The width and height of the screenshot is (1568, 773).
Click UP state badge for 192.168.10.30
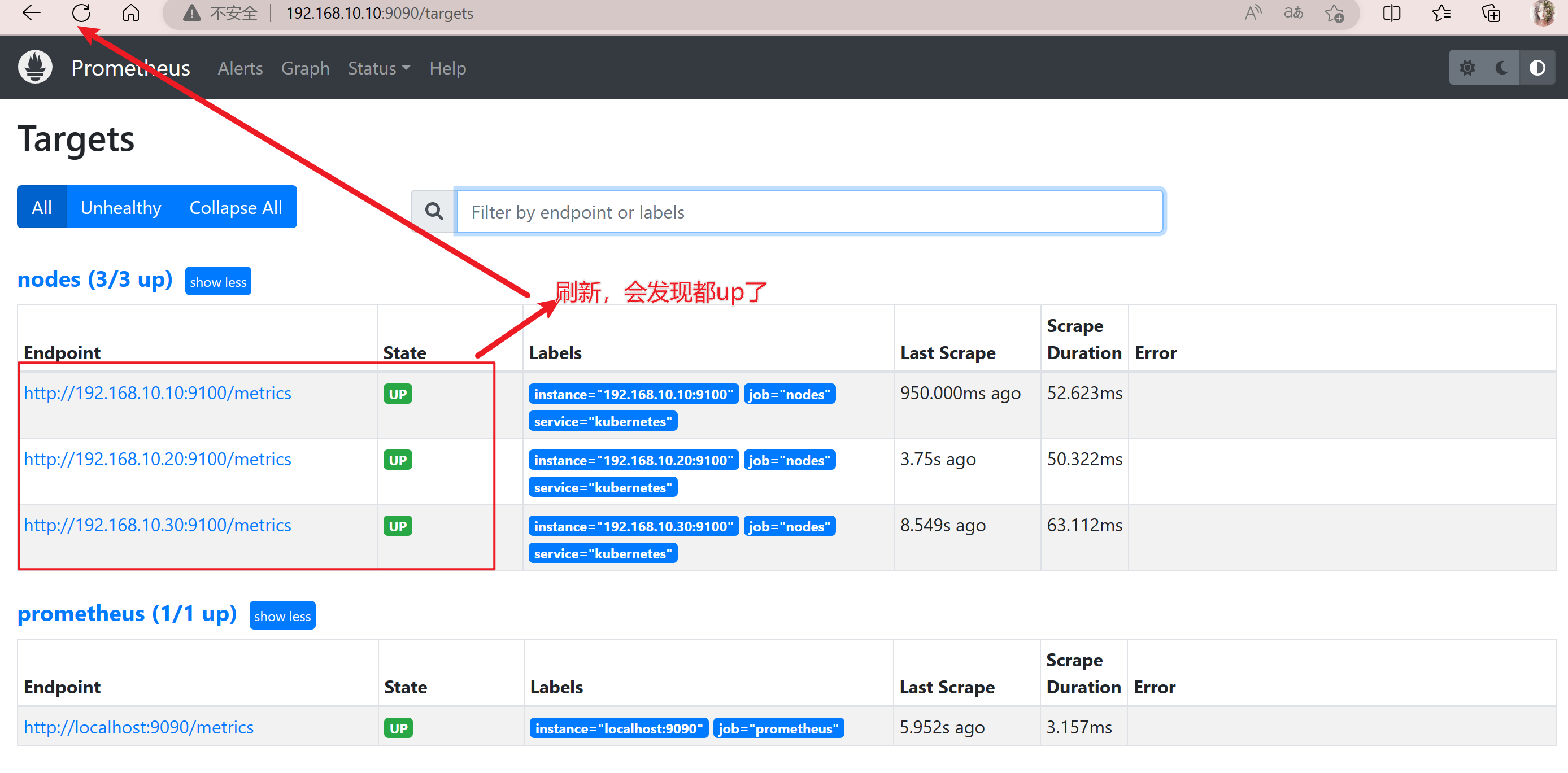click(x=398, y=526)
